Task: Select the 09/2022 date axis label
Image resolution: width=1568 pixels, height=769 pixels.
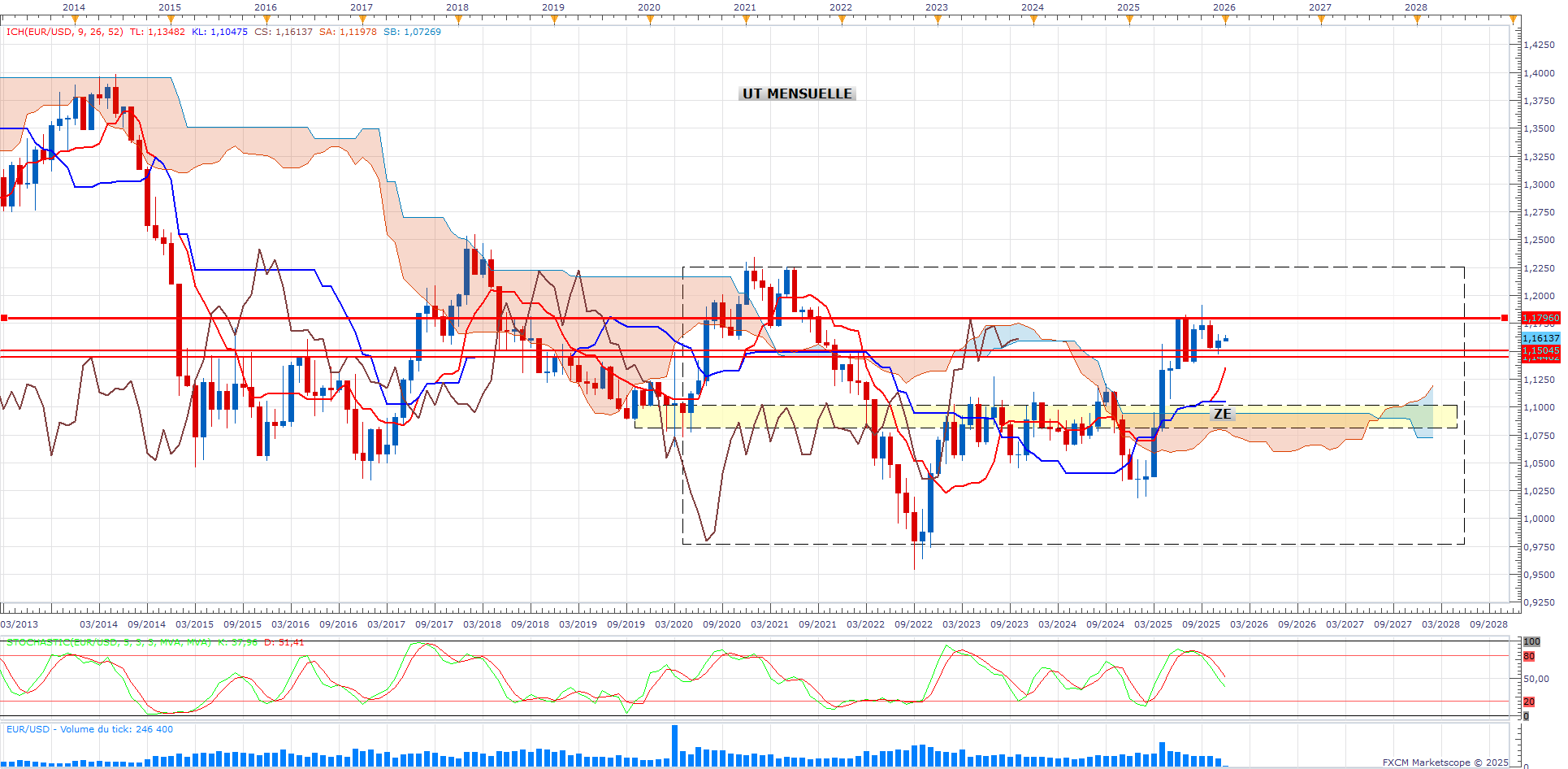Action: 914,624
